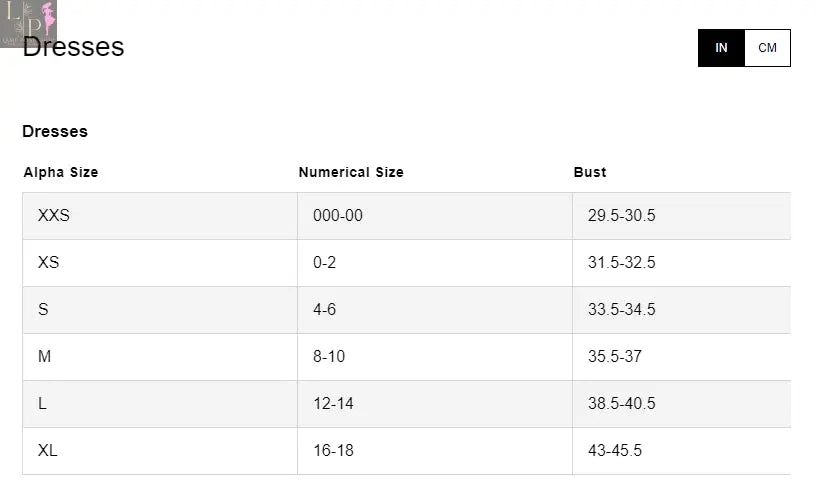Click numerical size 16-18 cell

click(333, 451)
